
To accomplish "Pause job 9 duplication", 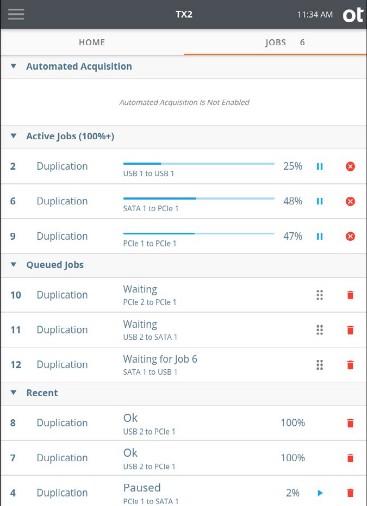I will click(320, 236).
